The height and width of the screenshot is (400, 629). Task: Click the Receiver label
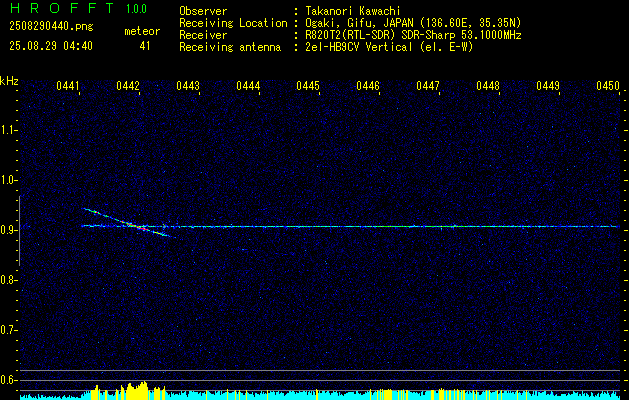point(203,35)
